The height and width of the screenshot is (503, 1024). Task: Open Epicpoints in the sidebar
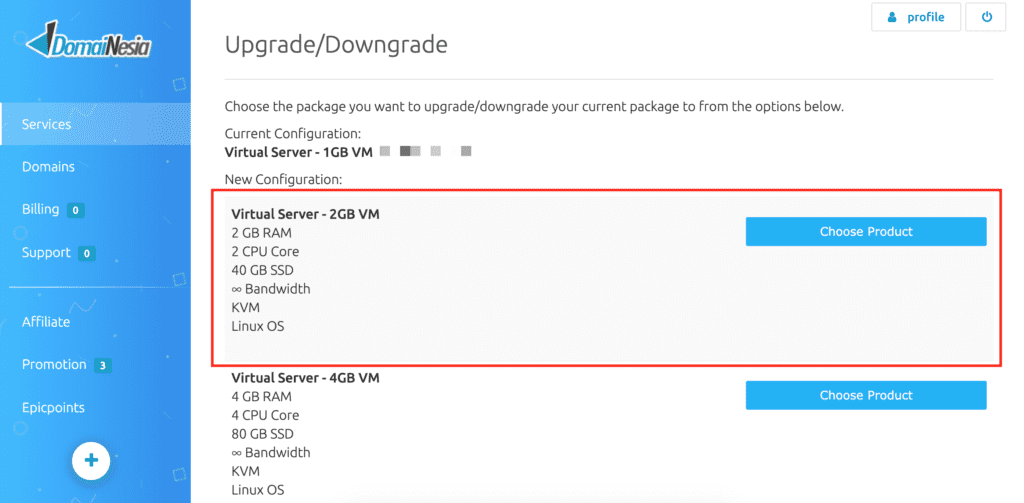[x=54, y=408]
